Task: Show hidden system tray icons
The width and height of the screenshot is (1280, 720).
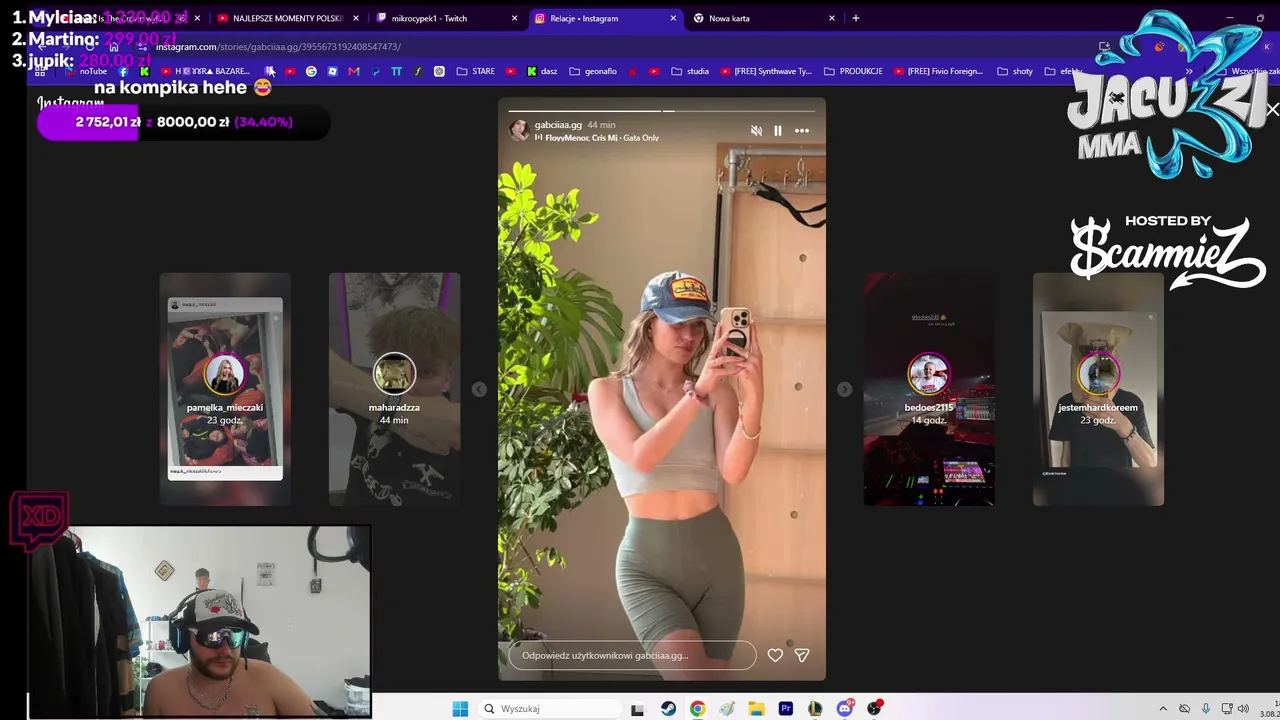Action: tap(1163, 709)
